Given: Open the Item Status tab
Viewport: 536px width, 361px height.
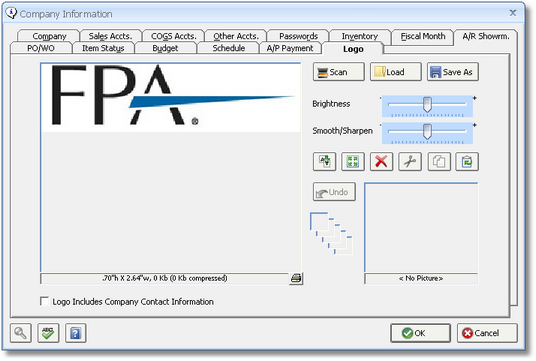Looking at the screenshot, I should point(103,48).
